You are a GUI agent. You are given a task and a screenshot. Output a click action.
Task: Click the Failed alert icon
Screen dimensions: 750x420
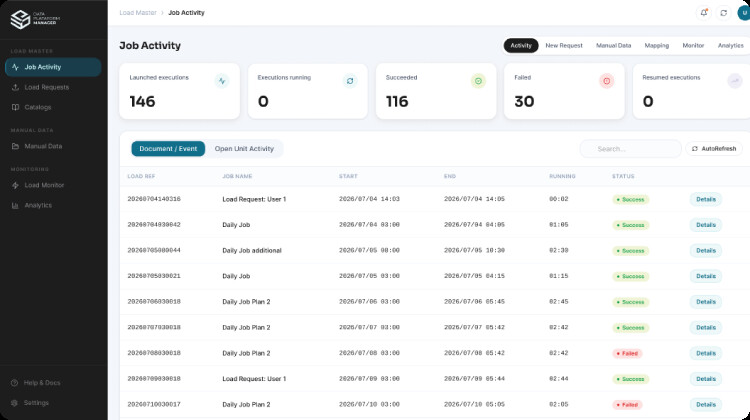[607, 81]
